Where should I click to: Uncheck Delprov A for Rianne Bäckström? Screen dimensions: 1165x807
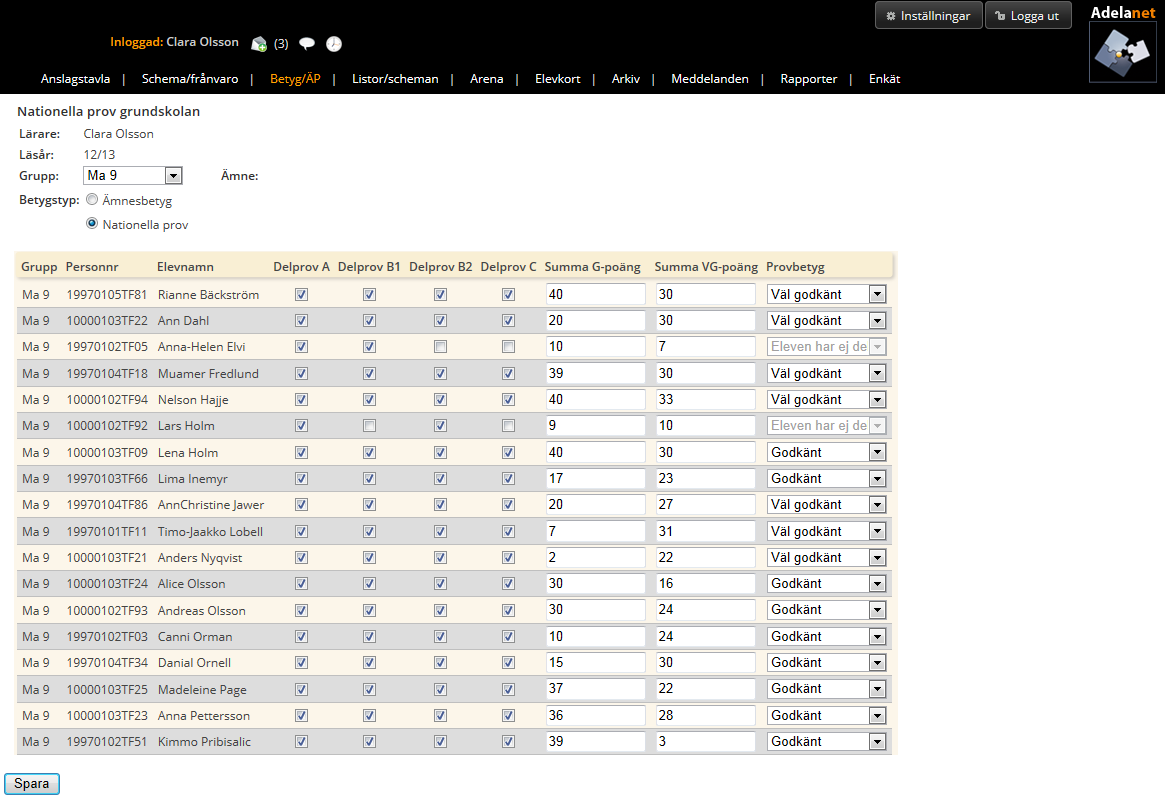click(x=302, y=294)
